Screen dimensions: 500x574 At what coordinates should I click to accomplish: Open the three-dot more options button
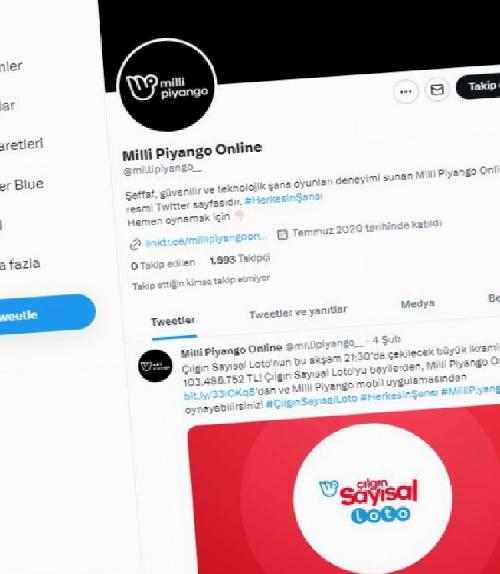406,92
